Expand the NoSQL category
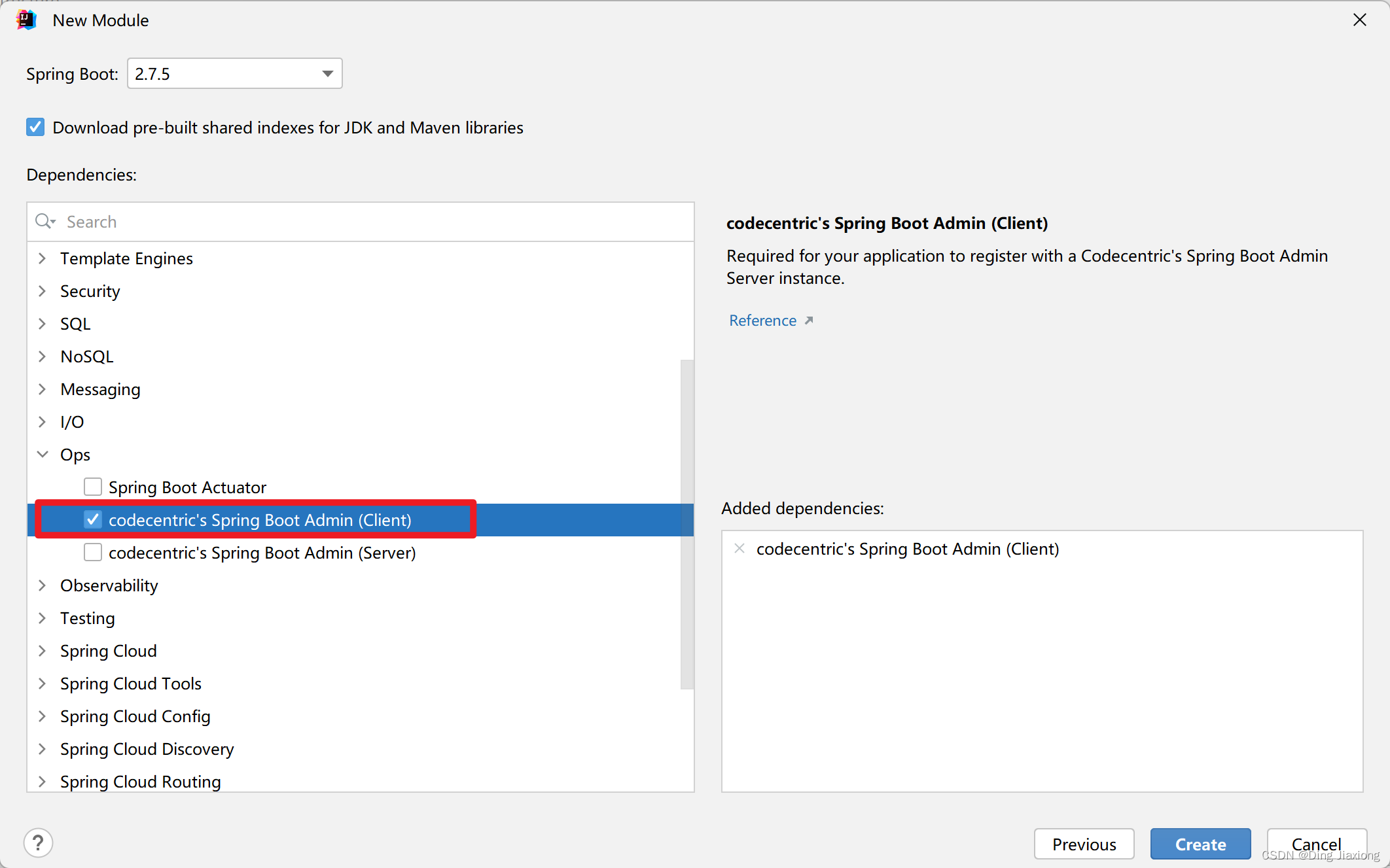The image size is (1390, 868). [43, 356]
